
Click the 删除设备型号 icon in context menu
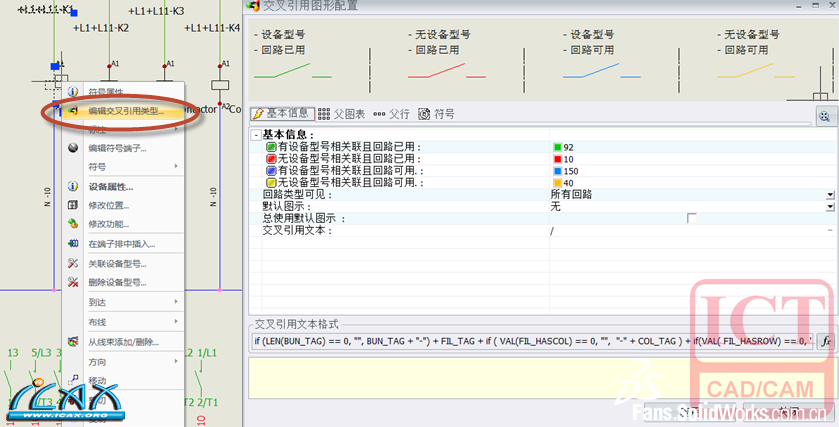pyautogui.click(x=72, y=282)
